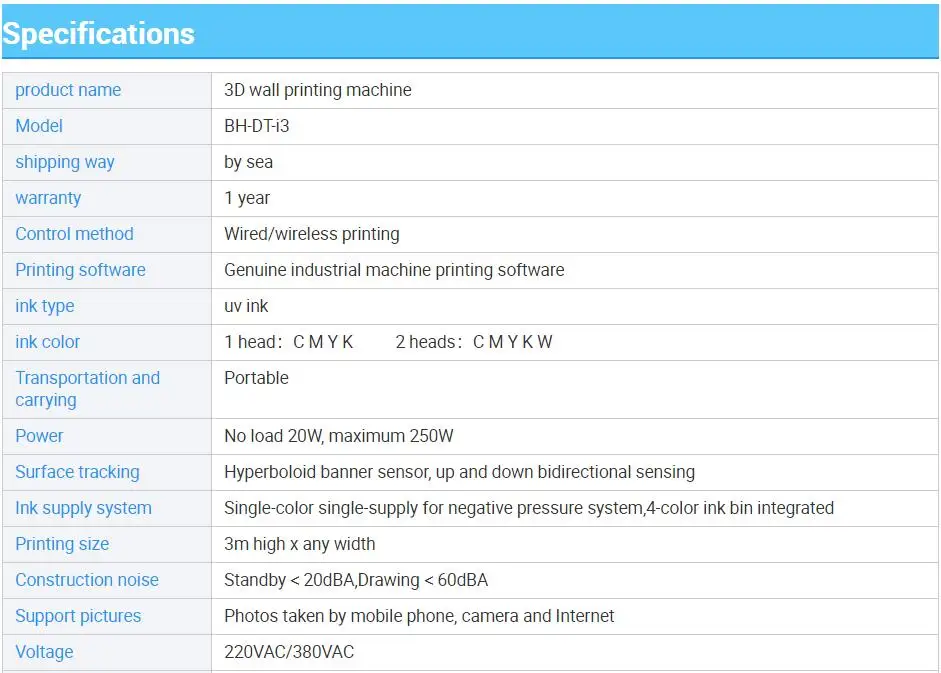
Task: Click the Specifications header title
Action: pyautogui.click(x=98, y=34)
